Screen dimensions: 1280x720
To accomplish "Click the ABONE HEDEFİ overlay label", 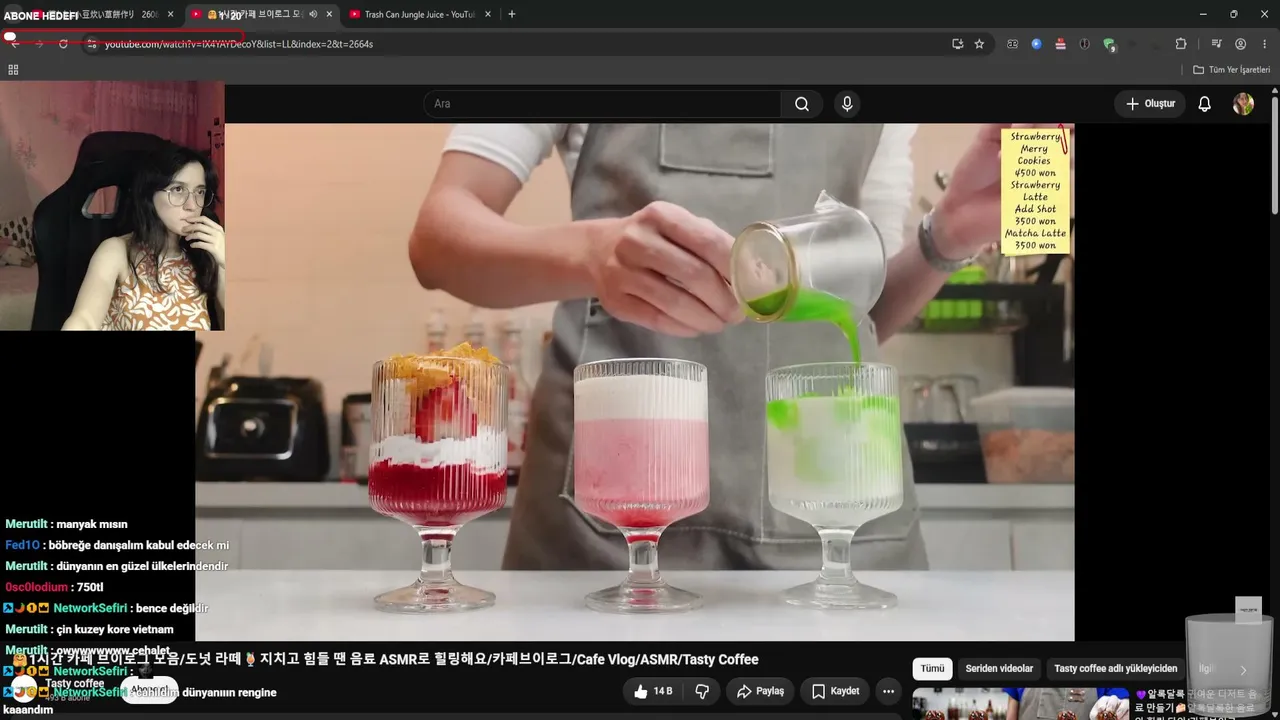I will (x=41, y=16).
